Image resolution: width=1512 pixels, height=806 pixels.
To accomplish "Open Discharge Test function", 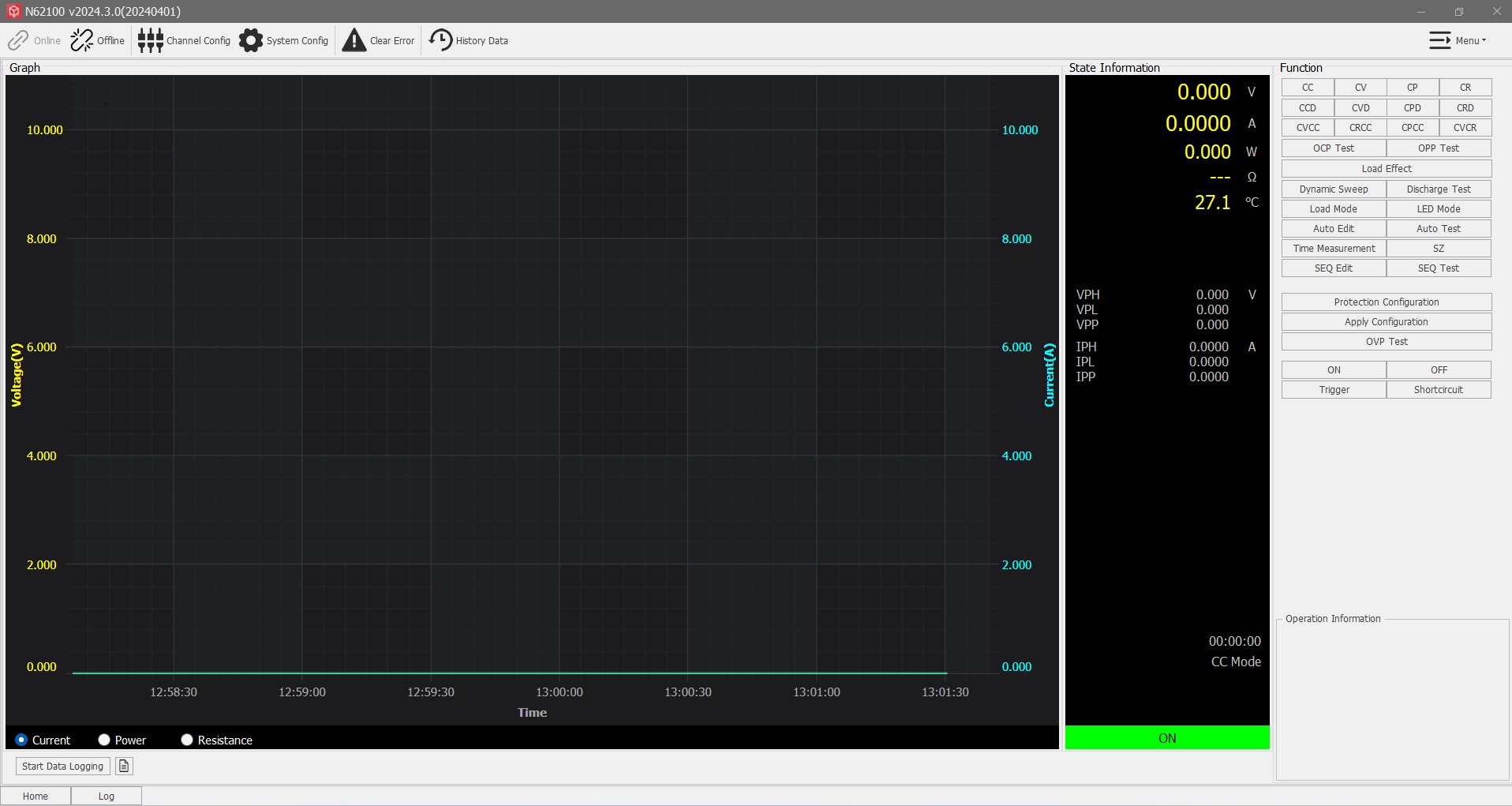I will tap(1439, 189).
